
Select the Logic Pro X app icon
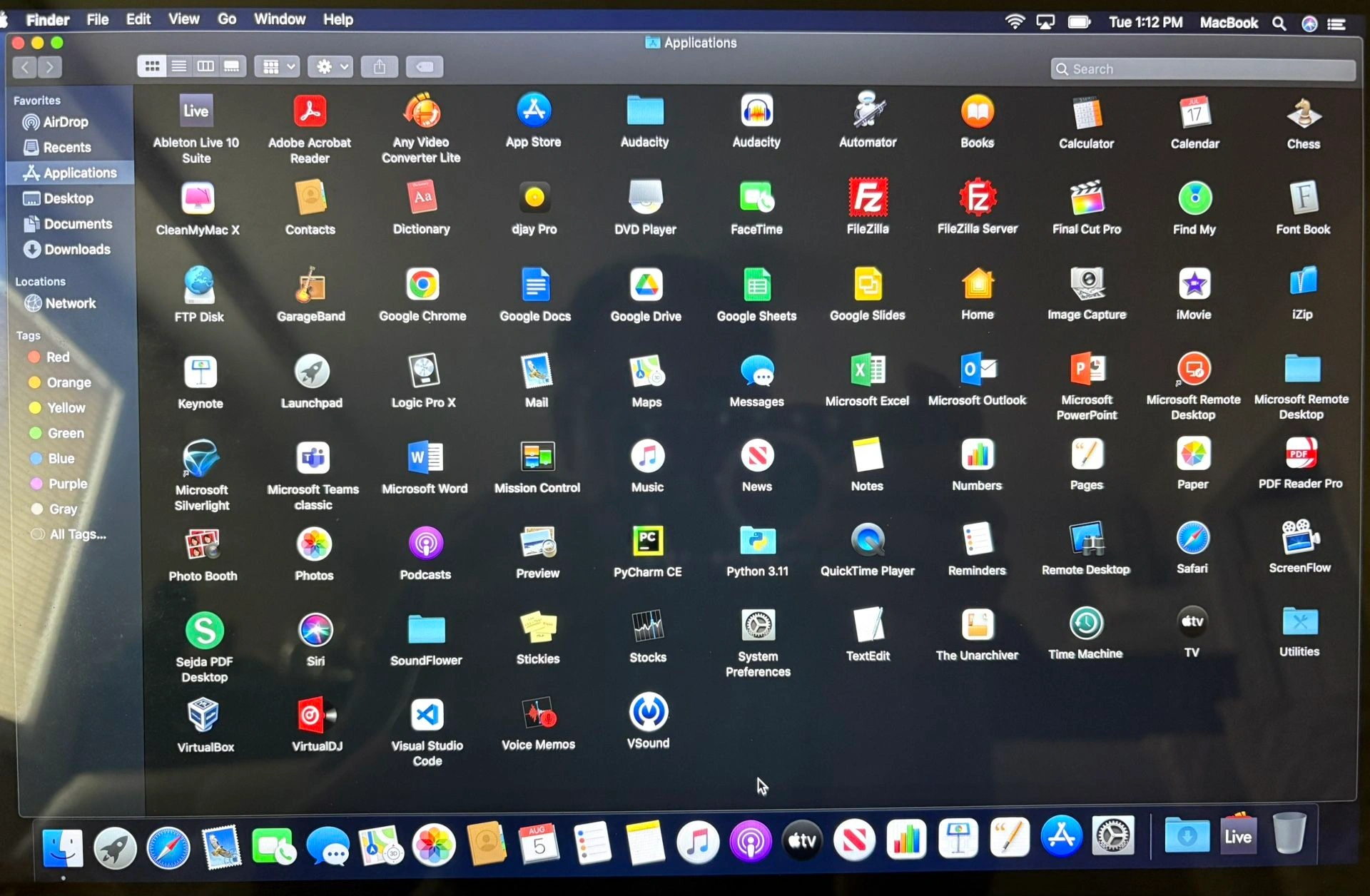[423, 371]
